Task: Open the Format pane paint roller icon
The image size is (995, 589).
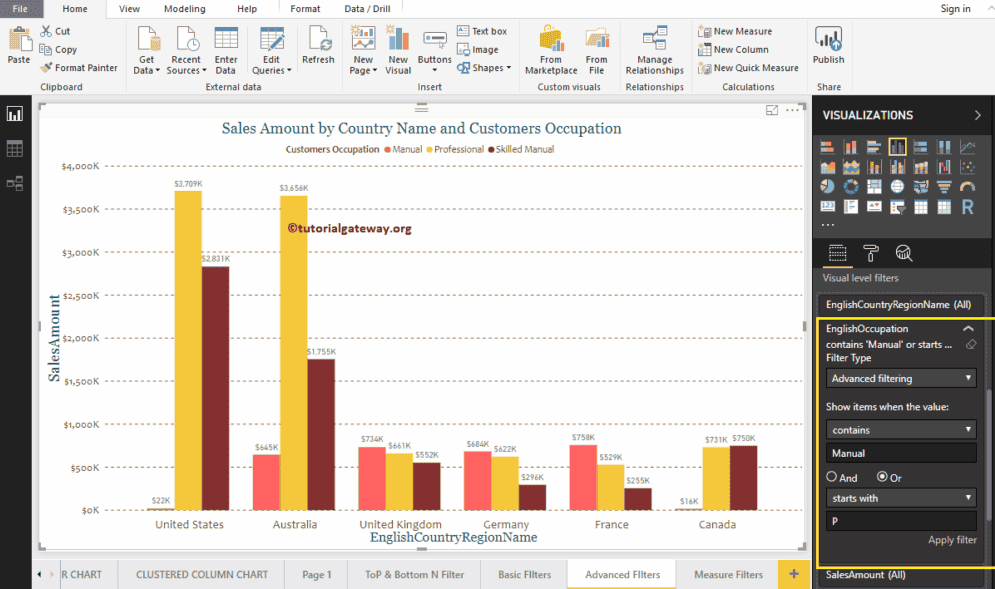Action: click(872, 252)
